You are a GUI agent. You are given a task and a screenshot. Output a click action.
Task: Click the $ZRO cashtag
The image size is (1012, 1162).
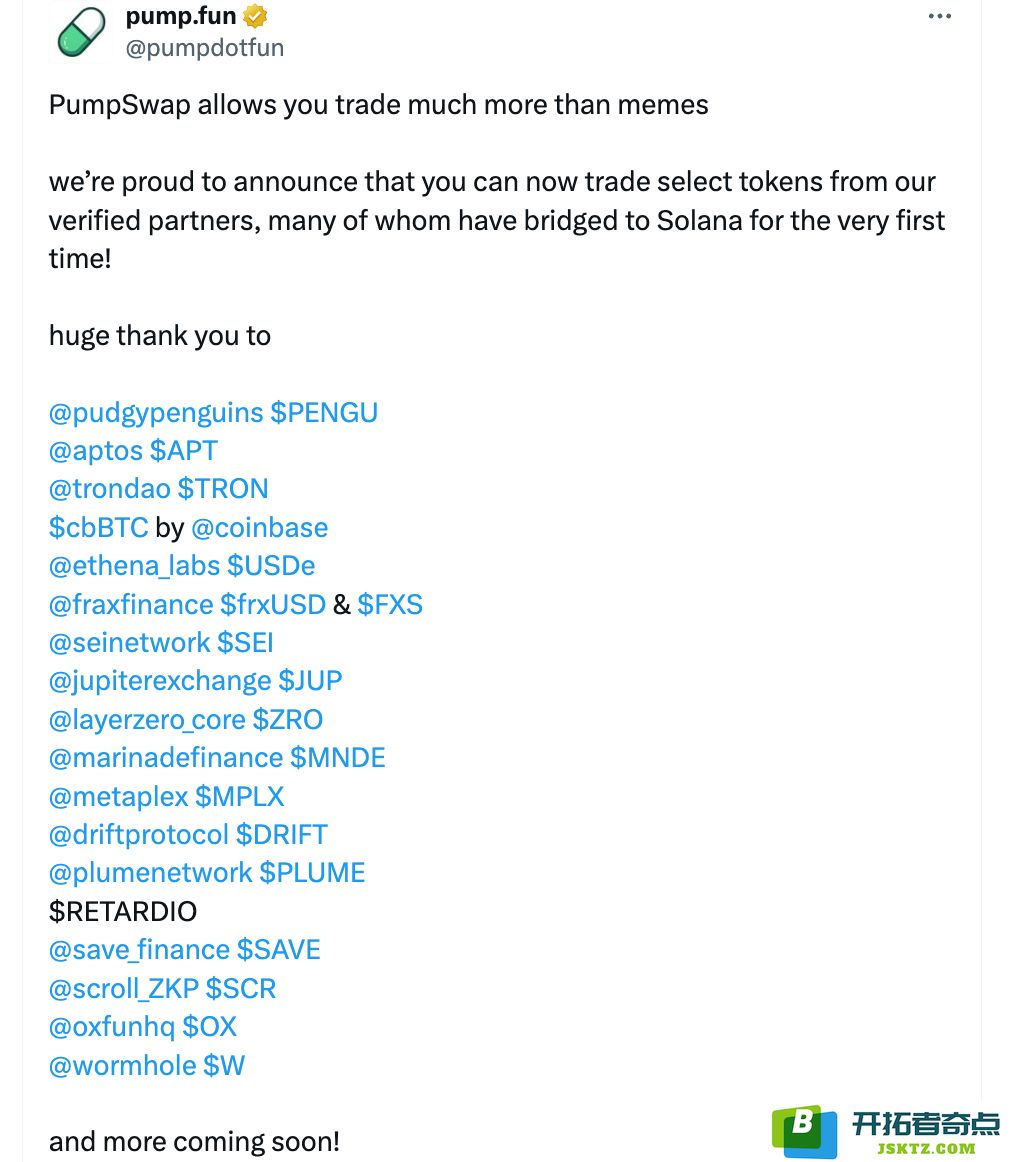(287, 720)
